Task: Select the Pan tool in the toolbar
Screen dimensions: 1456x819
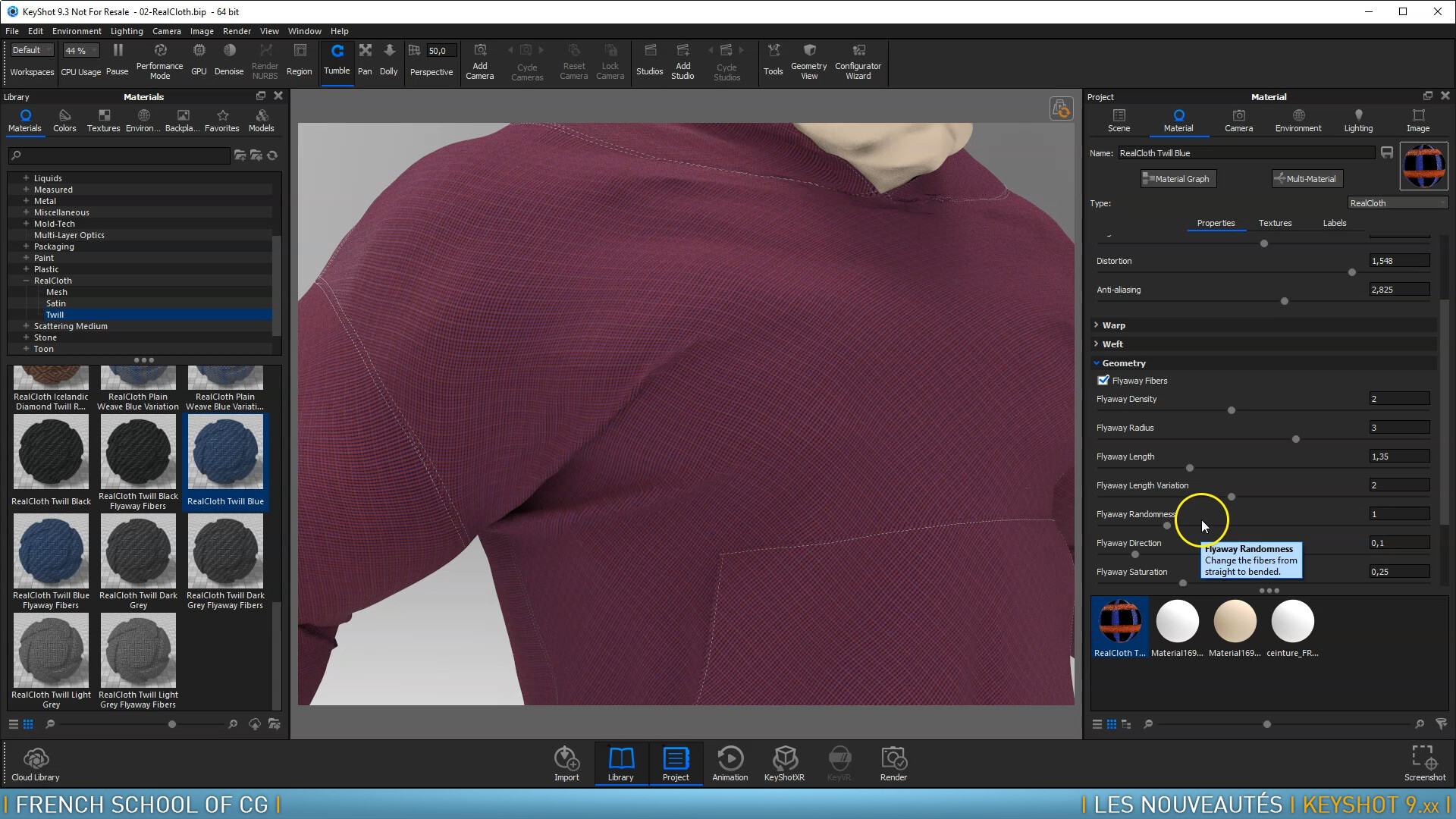Action: (364, 61)
